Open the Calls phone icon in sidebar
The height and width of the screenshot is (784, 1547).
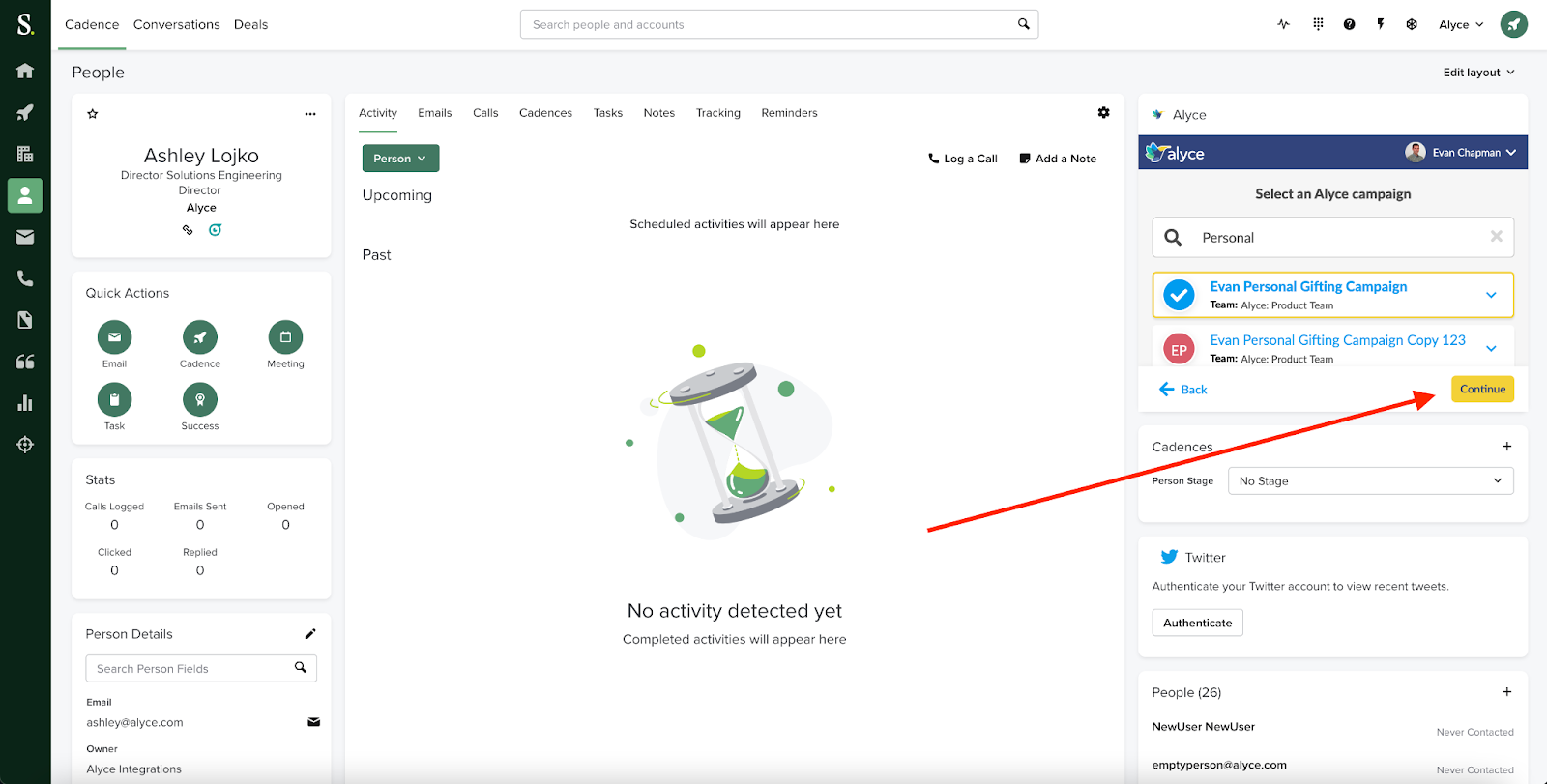[x=25, y=278]
